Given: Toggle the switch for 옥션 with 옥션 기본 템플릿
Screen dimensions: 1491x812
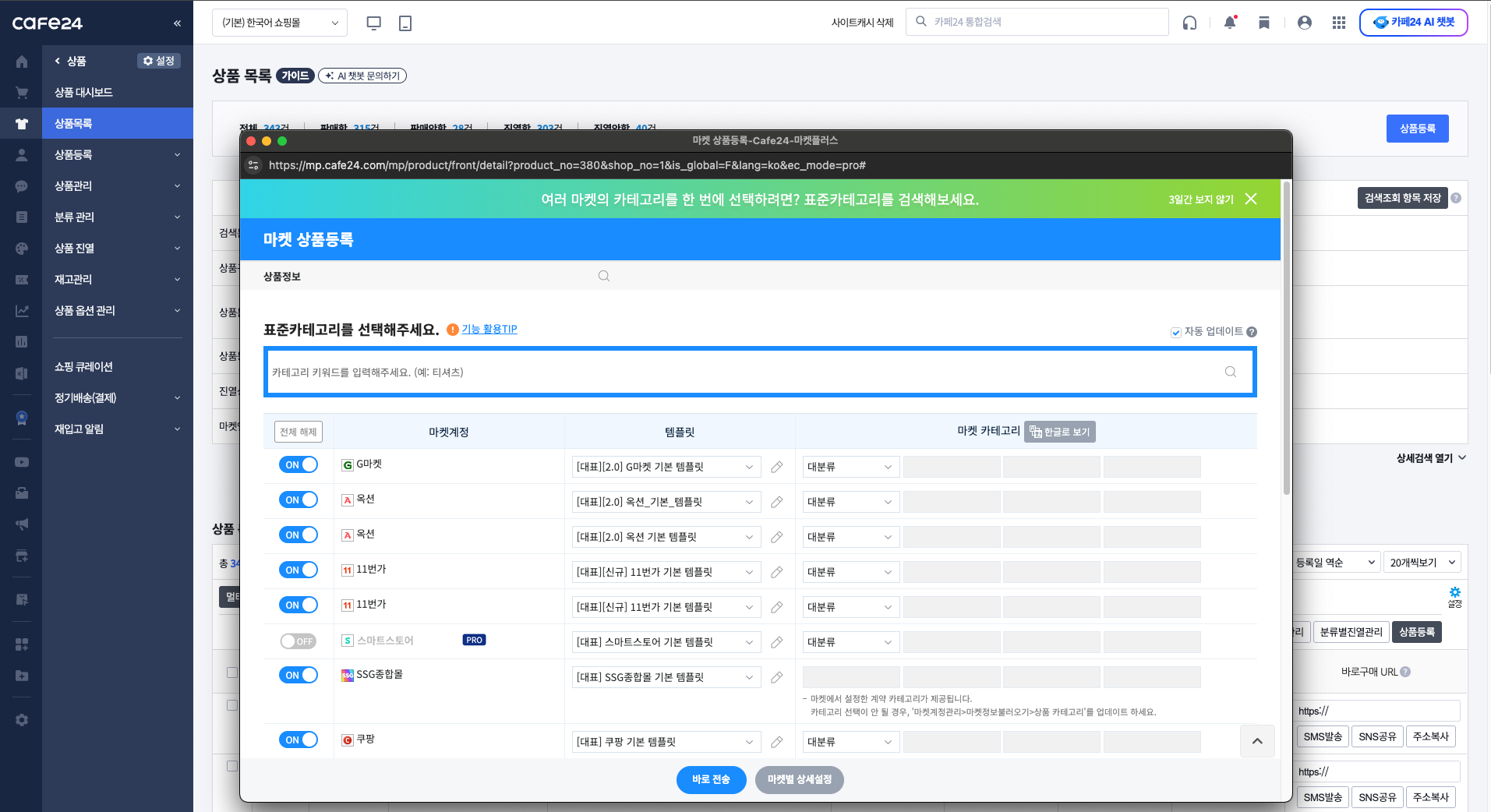Looking at the screenshot, I should [x=299, y=535].
